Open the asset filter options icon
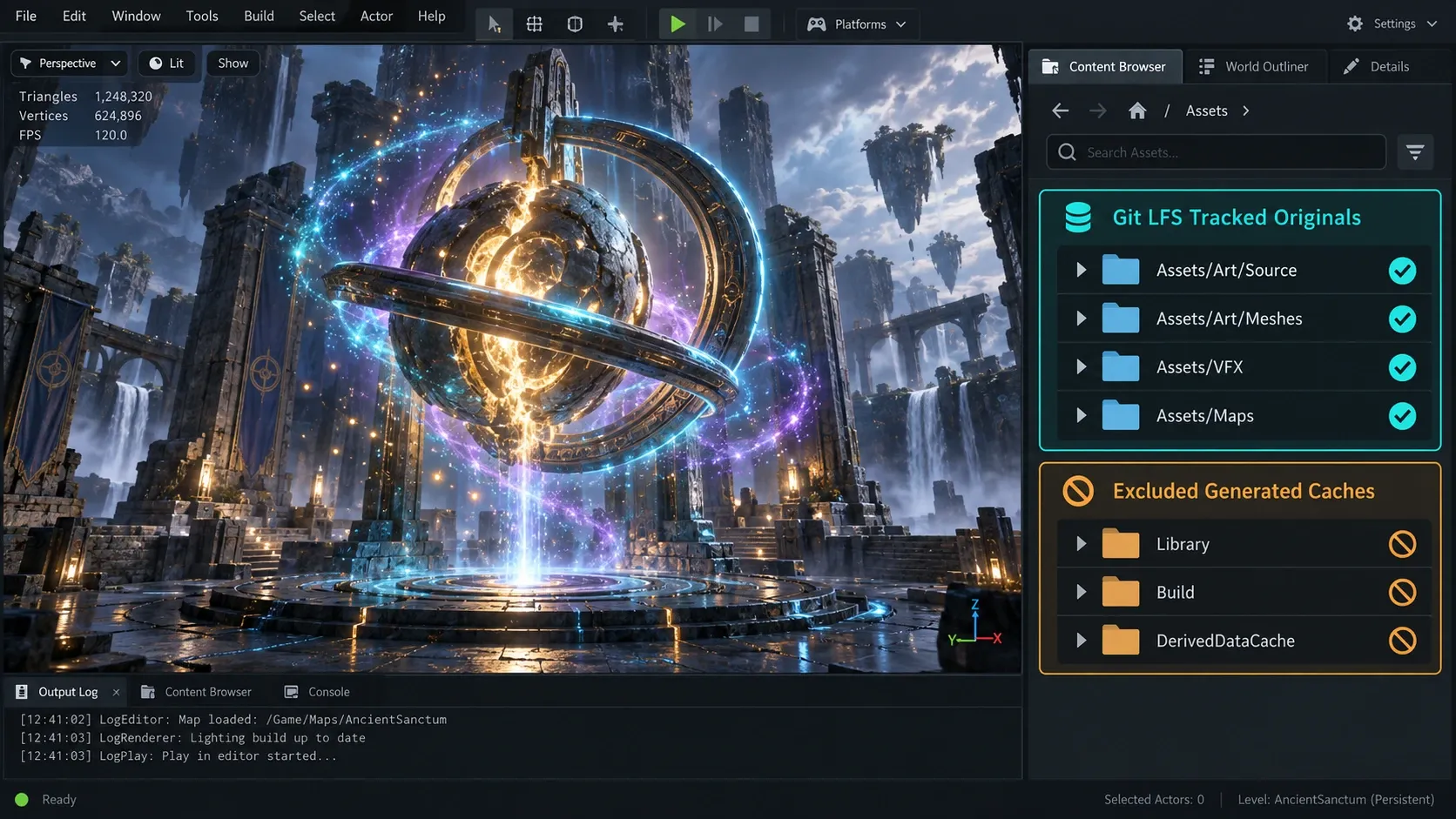This screenshot has height=819, width=1456. (1415, 152)
